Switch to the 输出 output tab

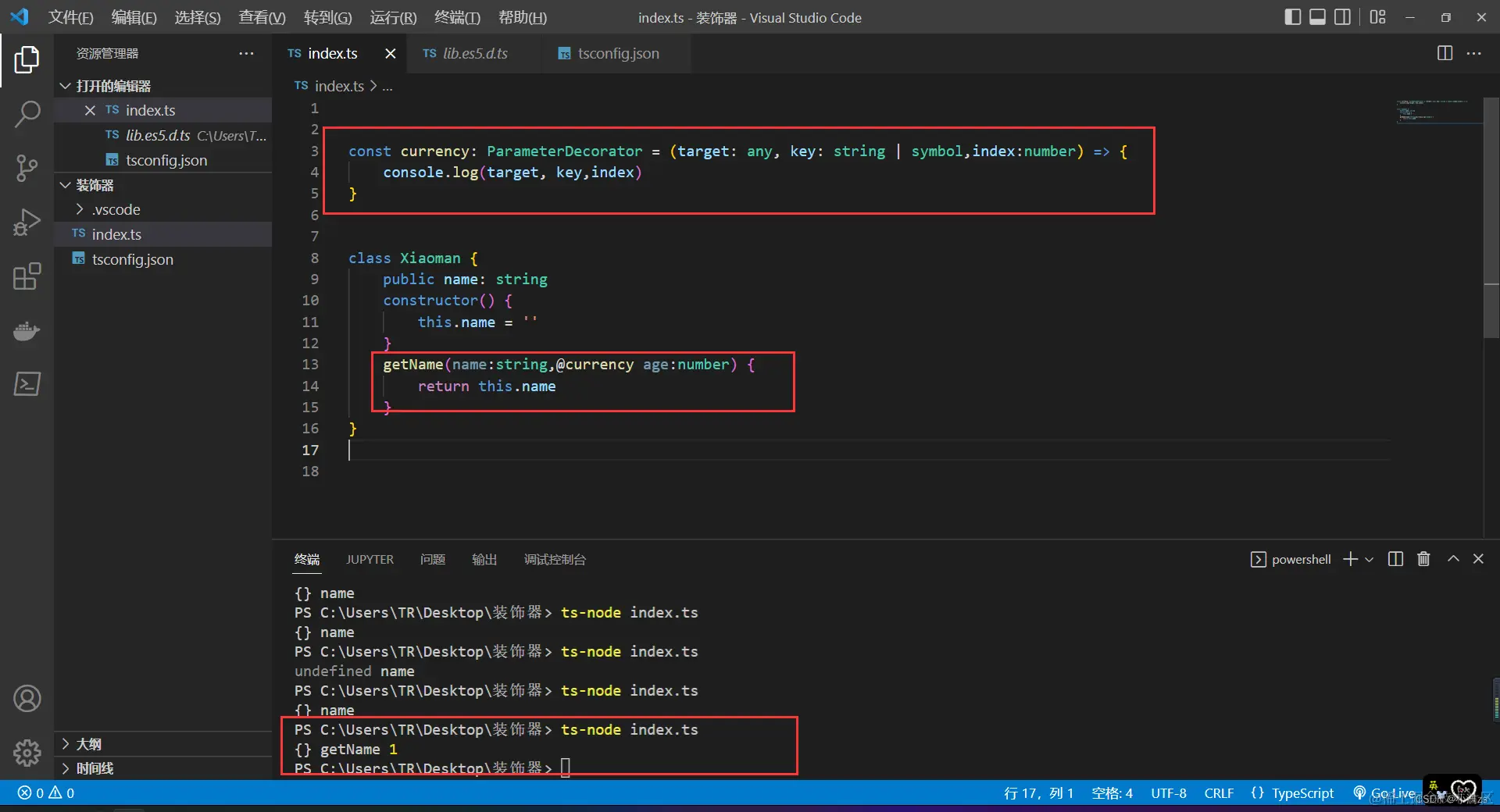tap(484, 559)
